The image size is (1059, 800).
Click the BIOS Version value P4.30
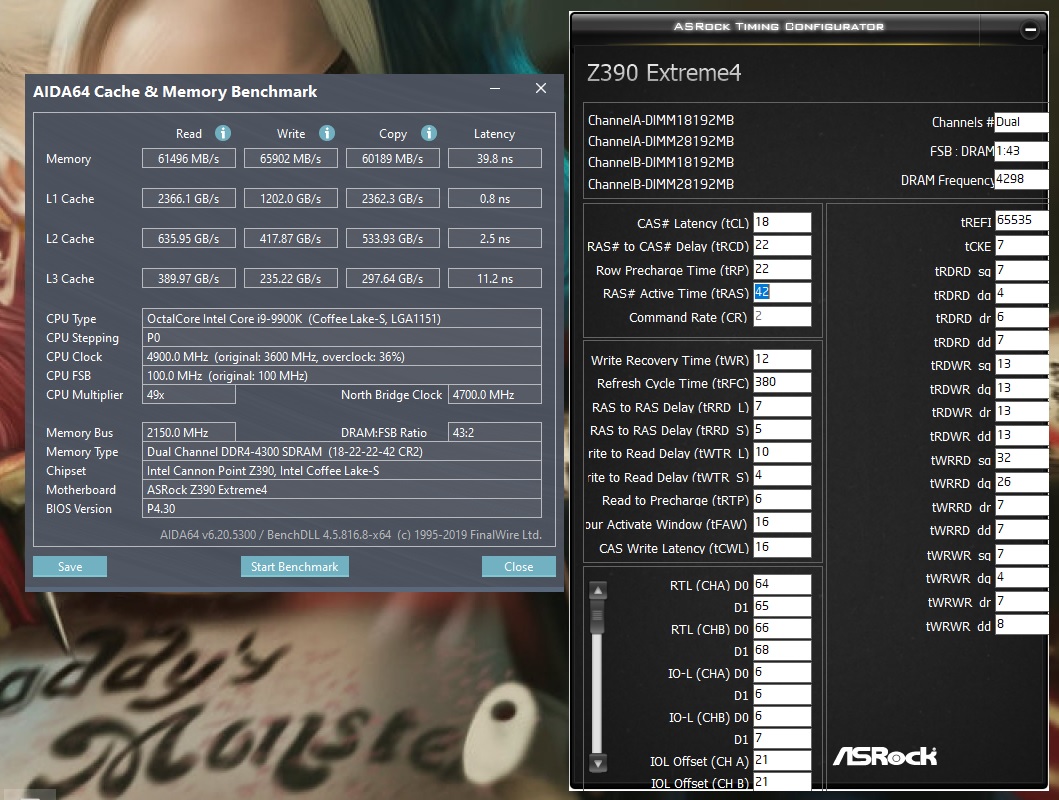coord(342,508)
